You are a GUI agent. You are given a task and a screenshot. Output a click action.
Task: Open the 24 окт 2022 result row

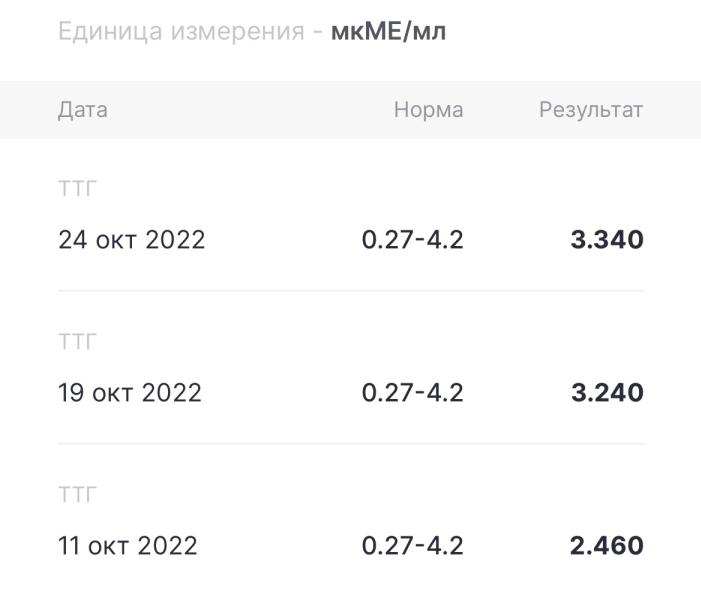point(350,215)
